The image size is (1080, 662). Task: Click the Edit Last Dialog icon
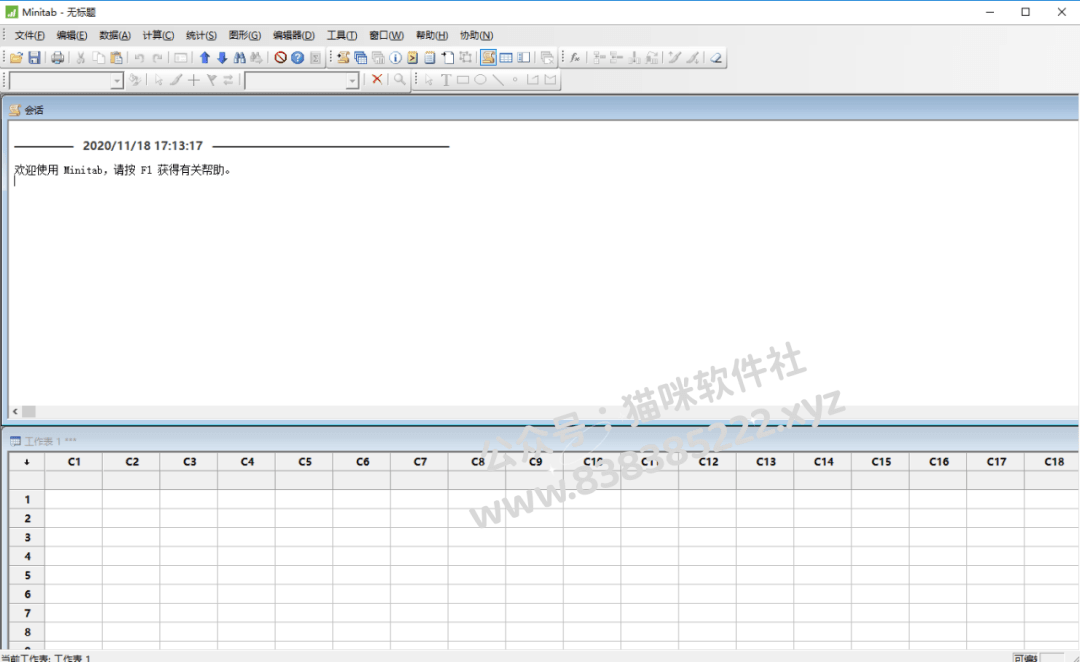click(180, 58)
